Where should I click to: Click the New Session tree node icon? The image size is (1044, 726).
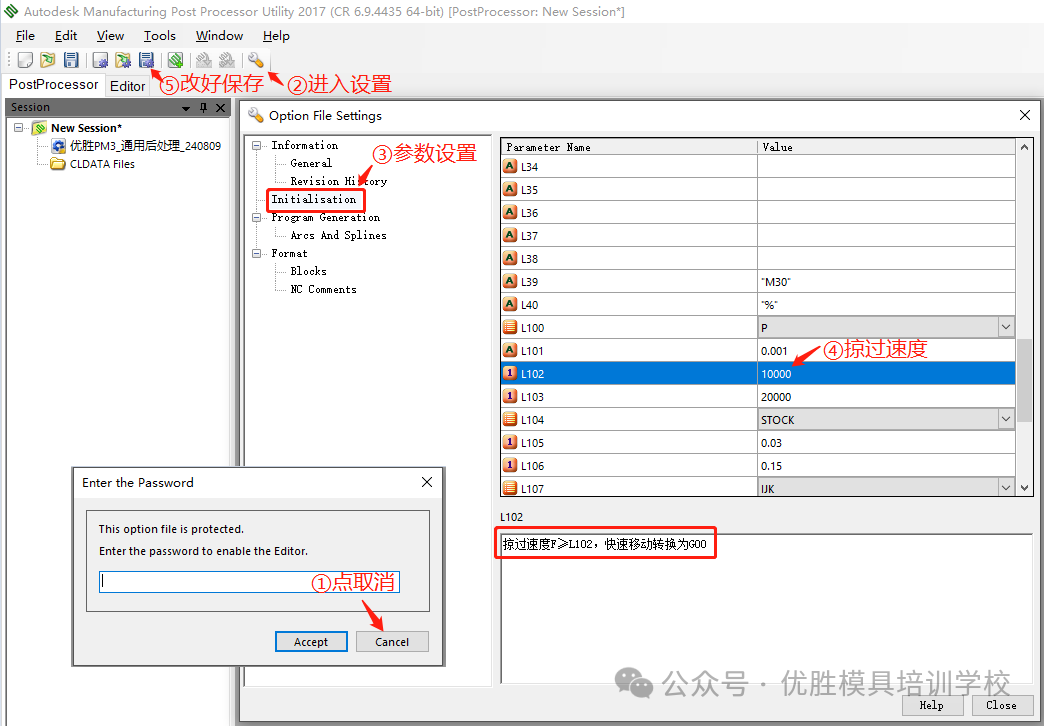tap(39, 128)
